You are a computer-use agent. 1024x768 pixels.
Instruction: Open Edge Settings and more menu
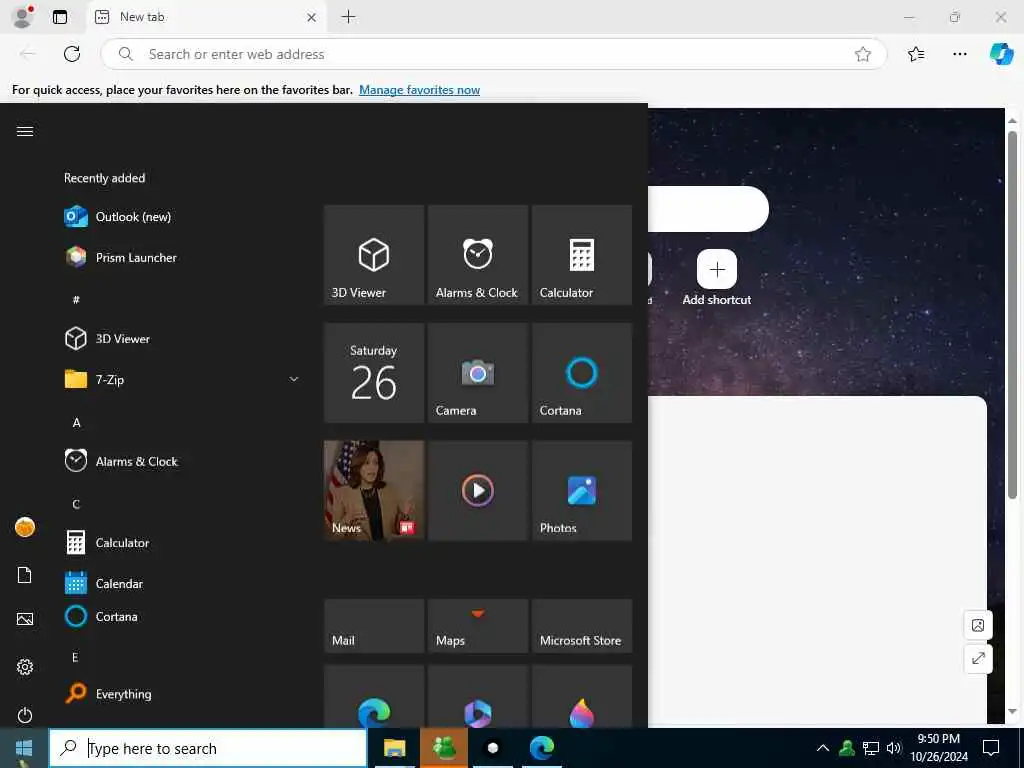[x=959, y=54]
